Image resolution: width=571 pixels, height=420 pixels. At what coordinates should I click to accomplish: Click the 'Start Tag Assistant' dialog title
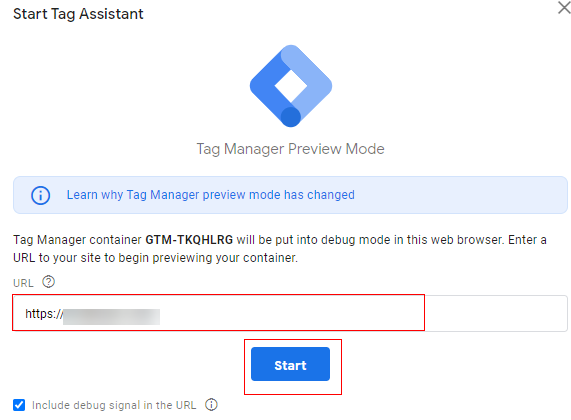tap(78, 14)
